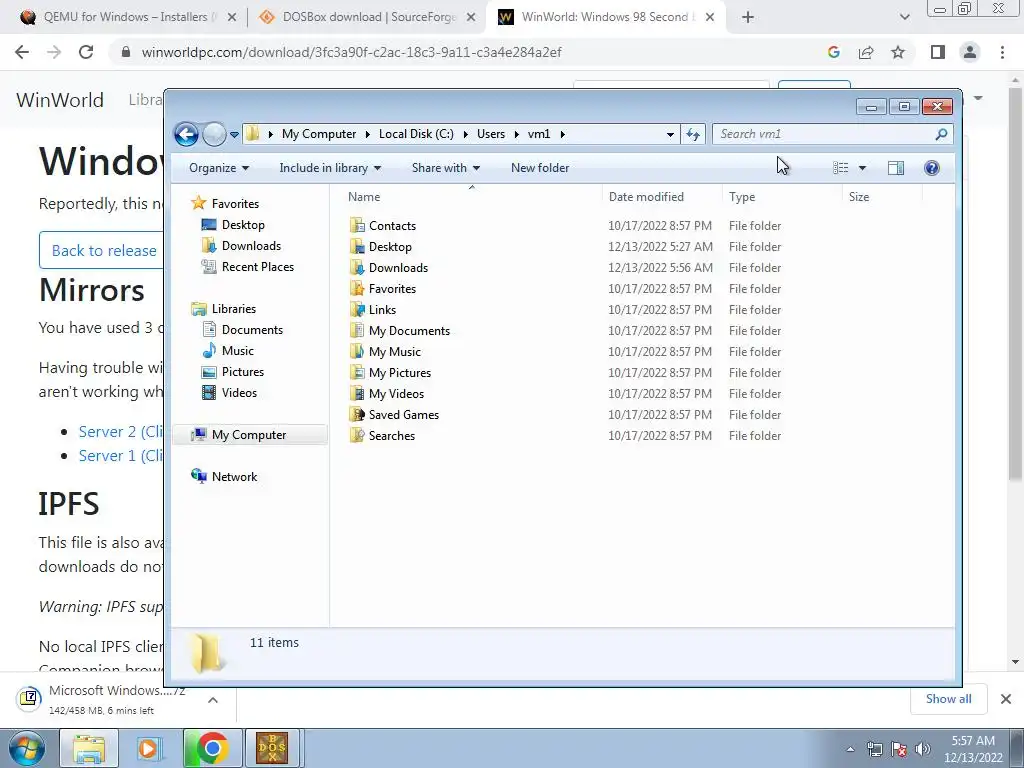Open Include in library menu

pyautogui.click(x=330, y=168)
